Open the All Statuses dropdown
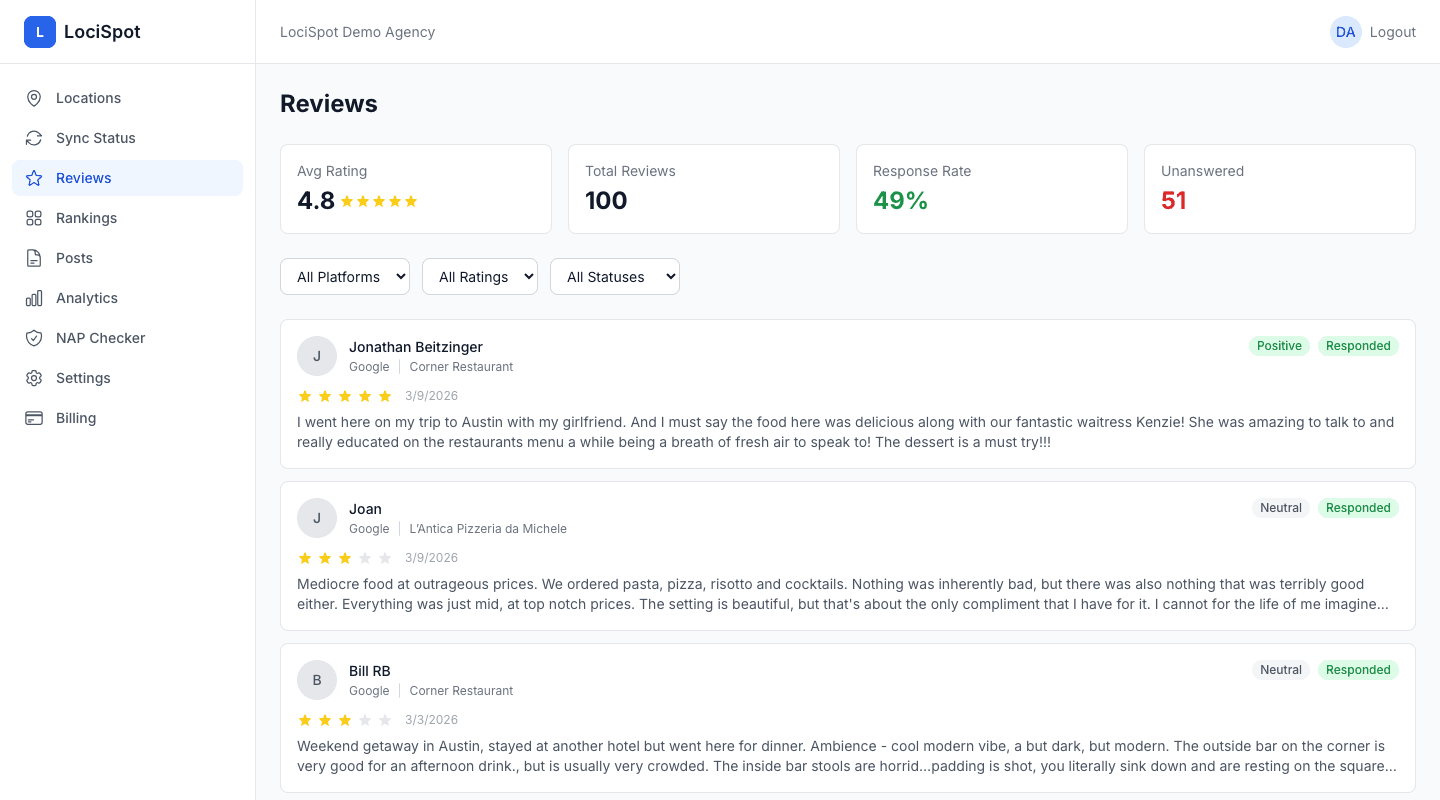Viewport: 1440px width, 800px height. pos(615,276)
